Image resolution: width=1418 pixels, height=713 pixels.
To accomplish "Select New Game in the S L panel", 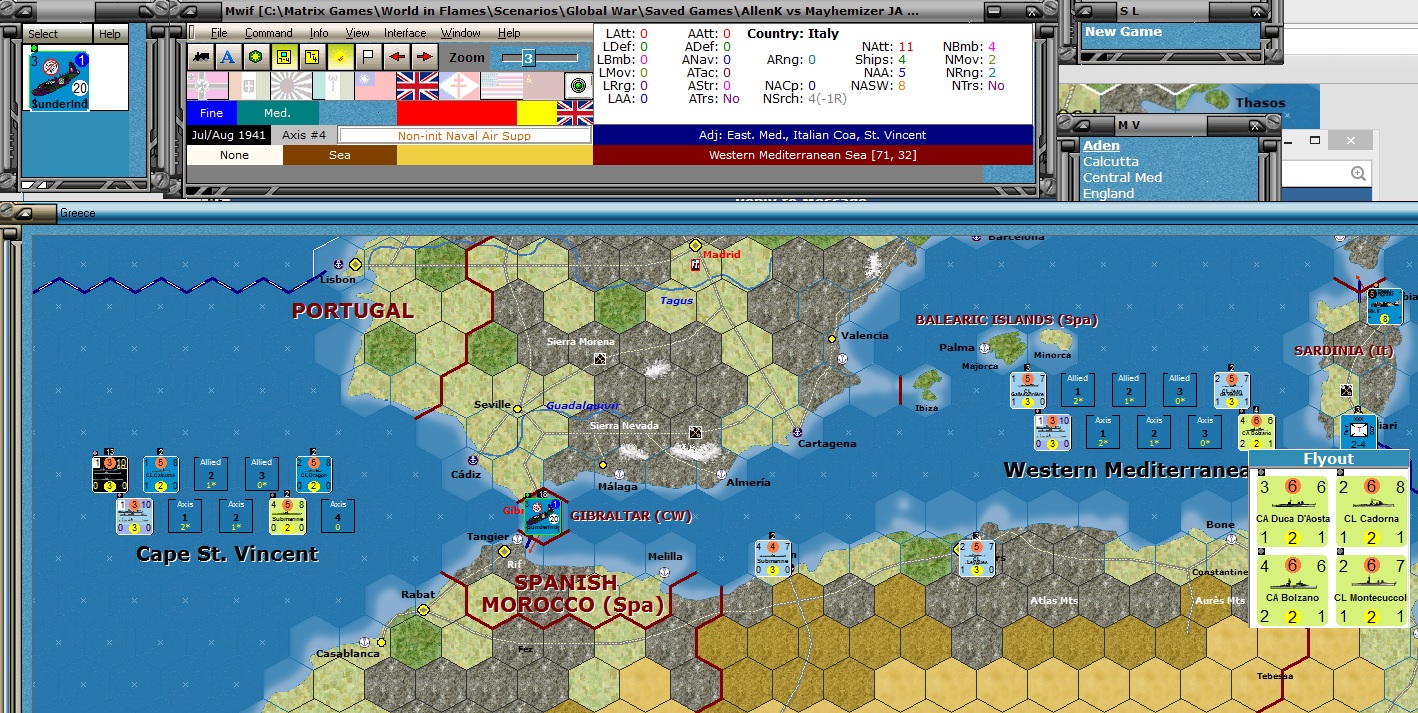I will [1124, 31].
